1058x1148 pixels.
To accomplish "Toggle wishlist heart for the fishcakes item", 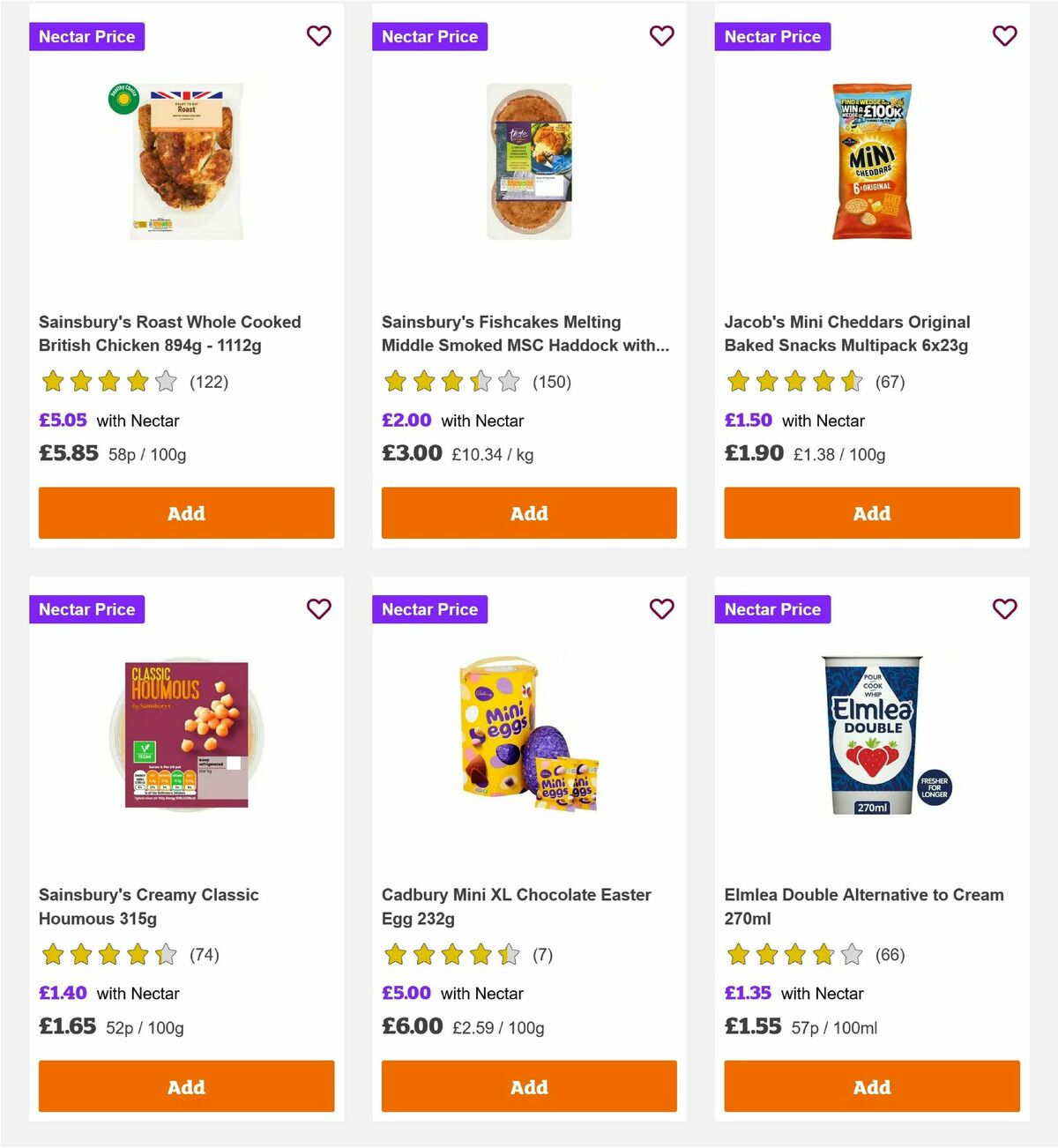I will click(x=661, y=36).
